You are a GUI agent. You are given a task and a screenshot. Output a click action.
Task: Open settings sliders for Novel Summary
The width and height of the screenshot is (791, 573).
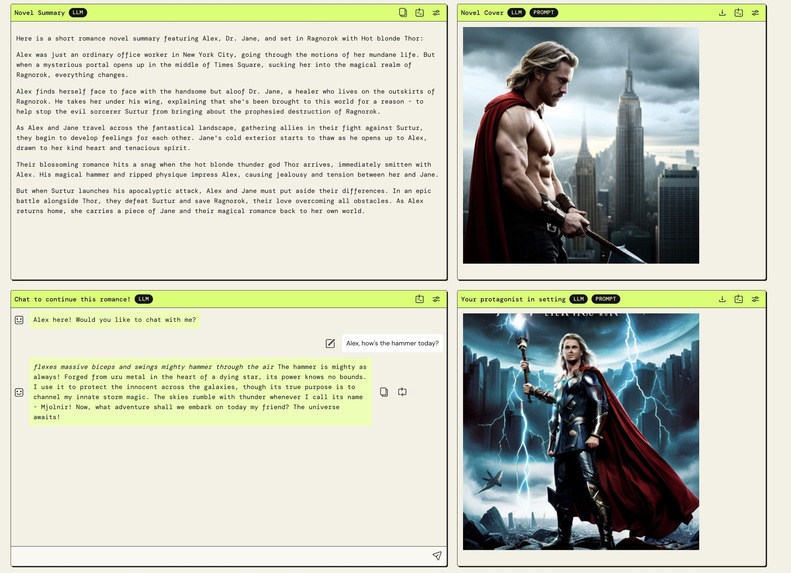(x=436, y=13)
